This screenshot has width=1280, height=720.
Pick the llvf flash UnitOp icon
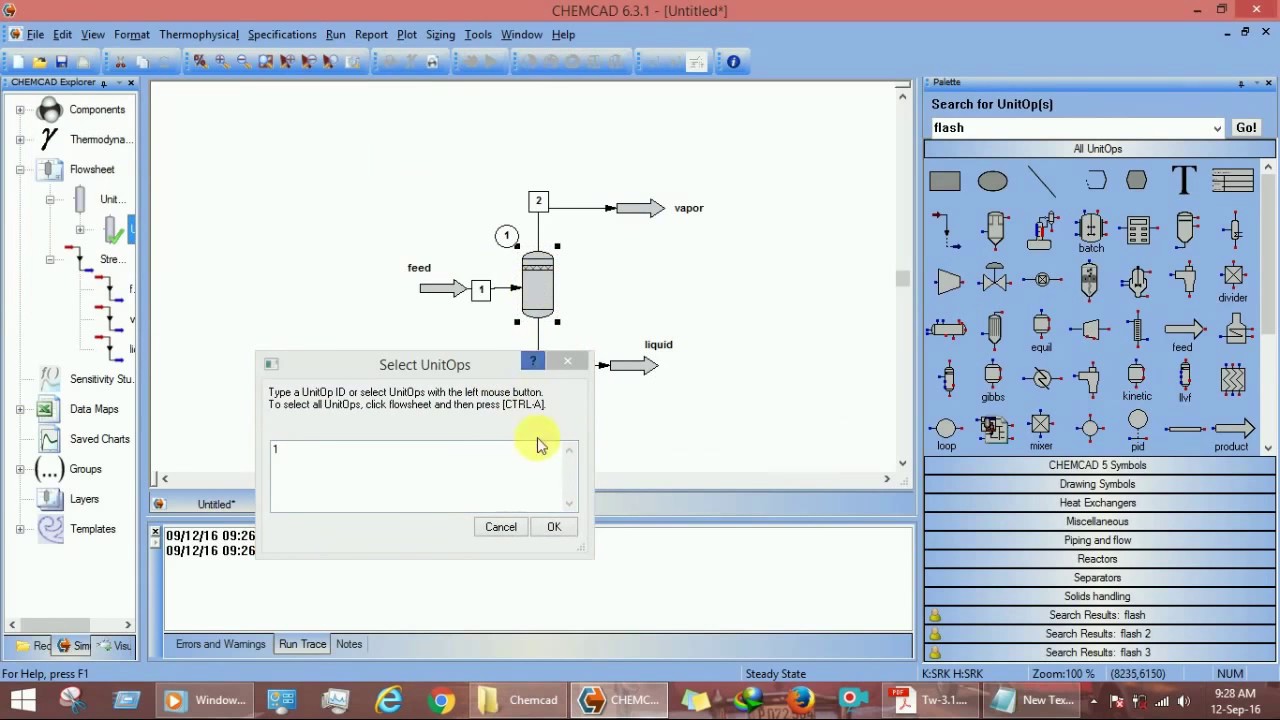(x=1185, y=382)
